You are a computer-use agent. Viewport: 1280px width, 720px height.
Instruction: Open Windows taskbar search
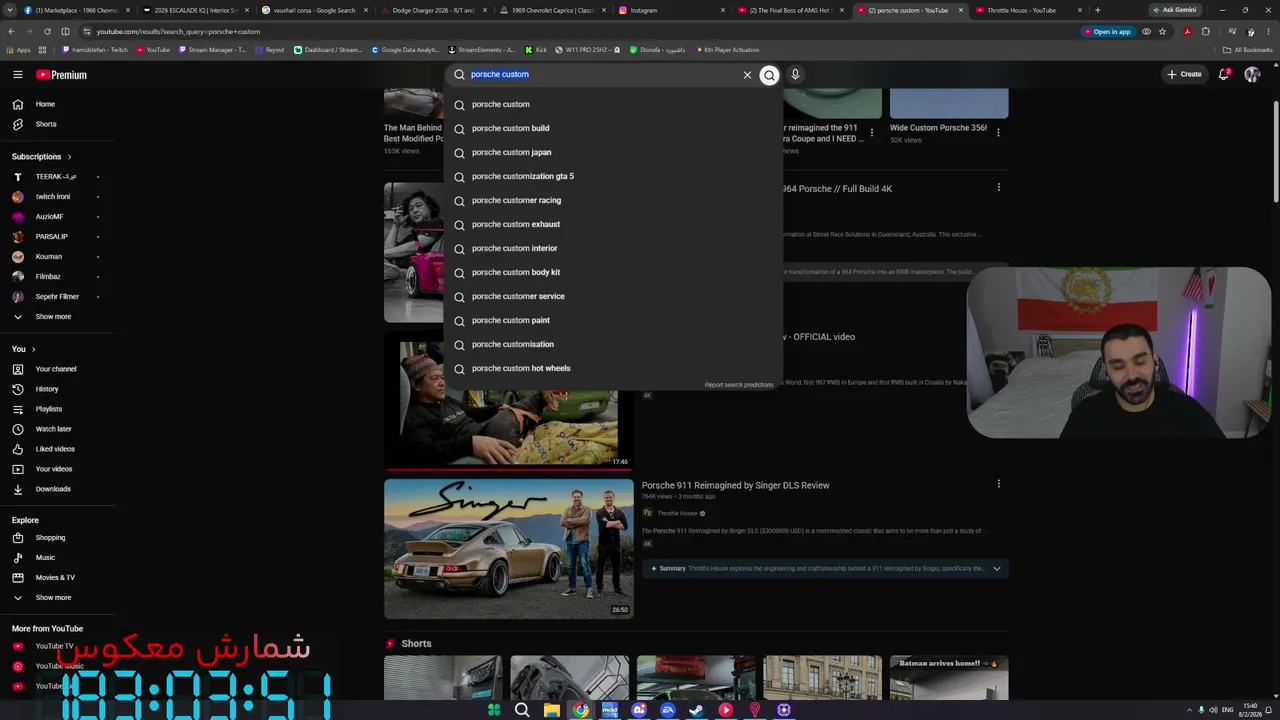click(x=522, y=710)
